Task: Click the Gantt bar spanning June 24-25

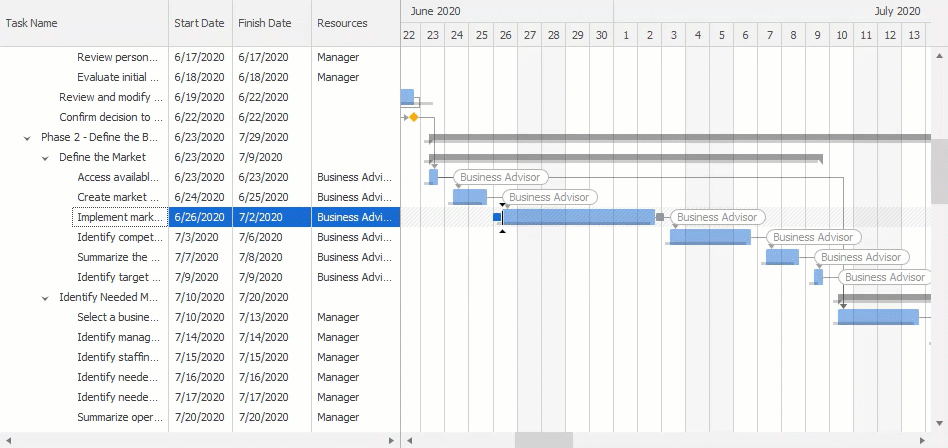Action: click(470, 196)
